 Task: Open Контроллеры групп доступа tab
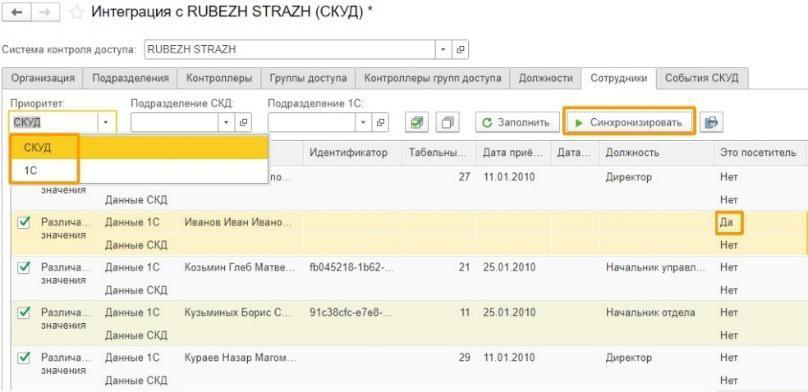432,78
